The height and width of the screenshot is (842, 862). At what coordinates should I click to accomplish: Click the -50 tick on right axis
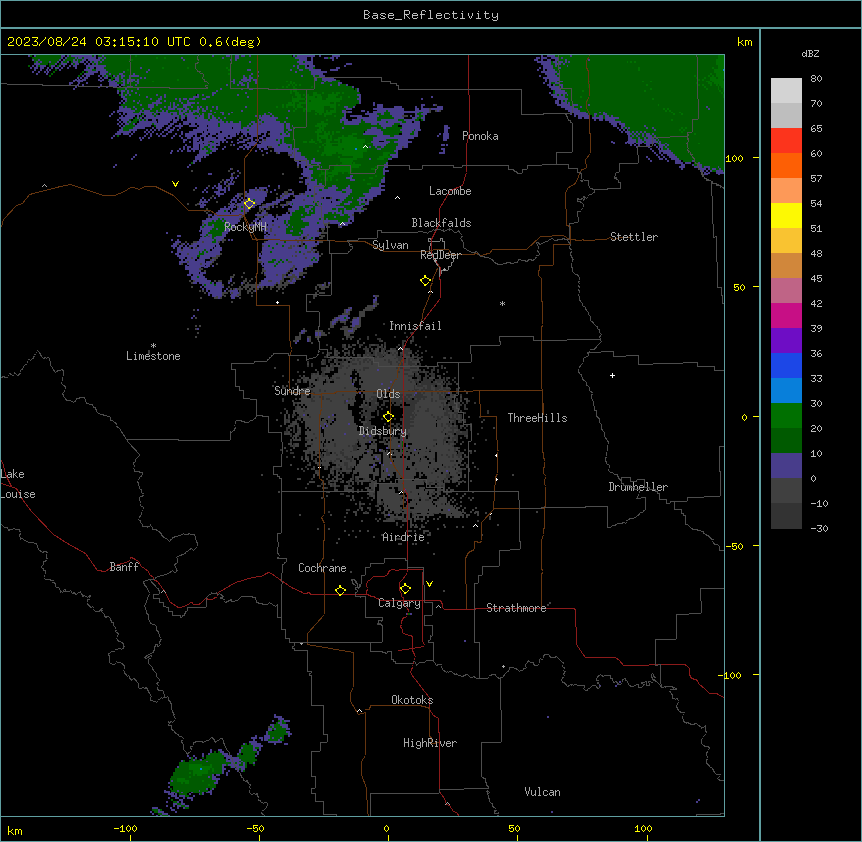tap(734, 546)
